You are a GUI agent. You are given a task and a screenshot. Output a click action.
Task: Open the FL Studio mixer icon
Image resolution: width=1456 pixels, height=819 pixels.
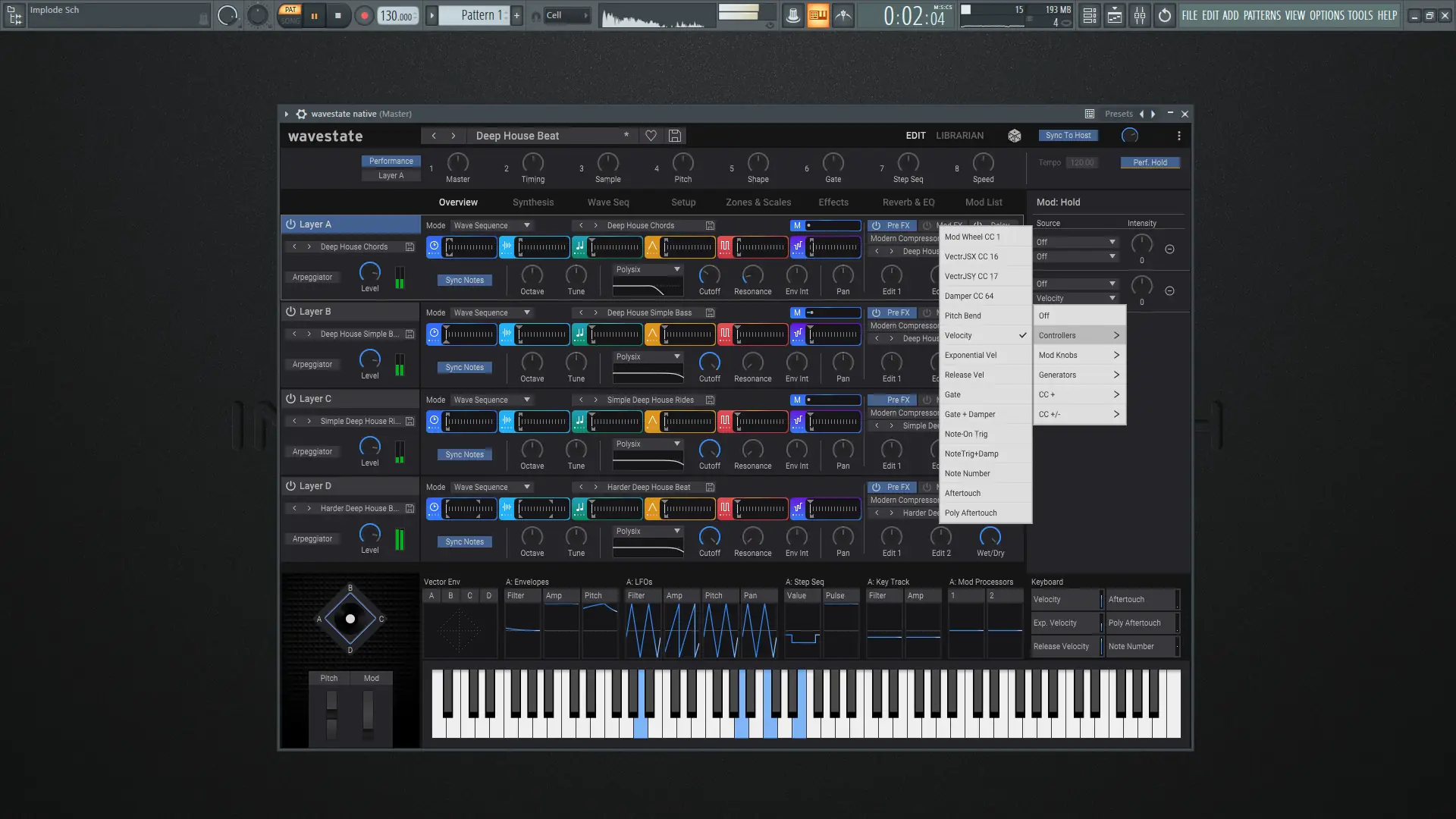(1139, 15)
